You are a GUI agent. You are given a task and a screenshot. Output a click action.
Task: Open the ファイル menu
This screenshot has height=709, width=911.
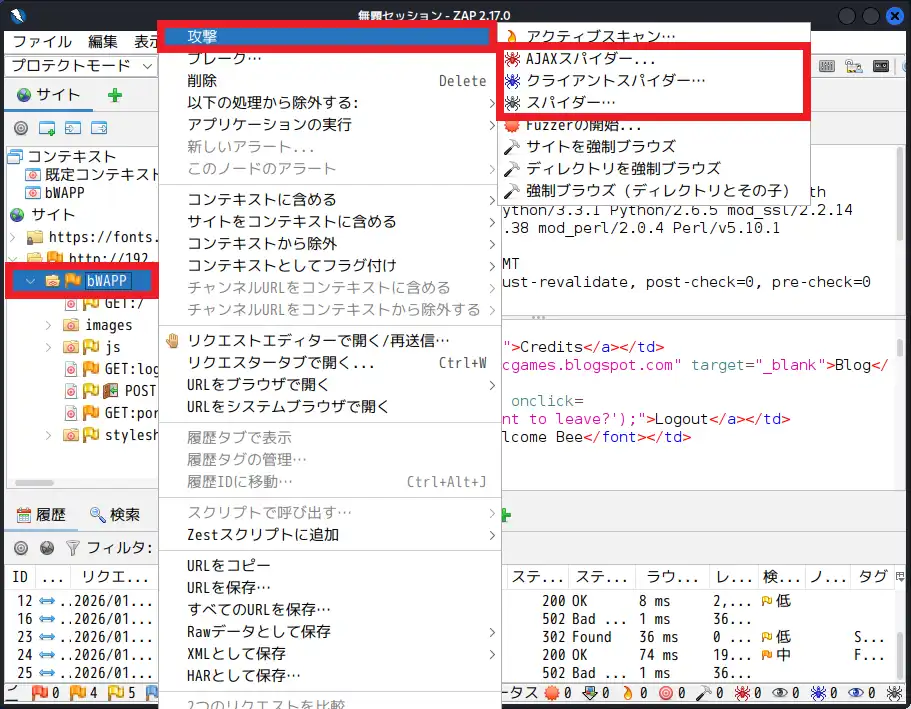click(x=41, y=41)
